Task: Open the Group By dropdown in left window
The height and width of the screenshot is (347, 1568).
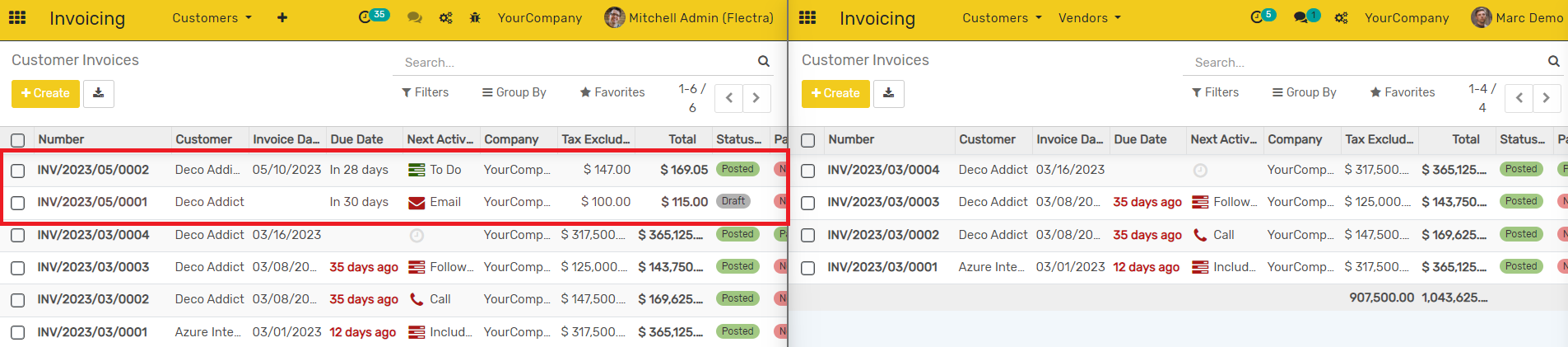Action: (514, 92)
